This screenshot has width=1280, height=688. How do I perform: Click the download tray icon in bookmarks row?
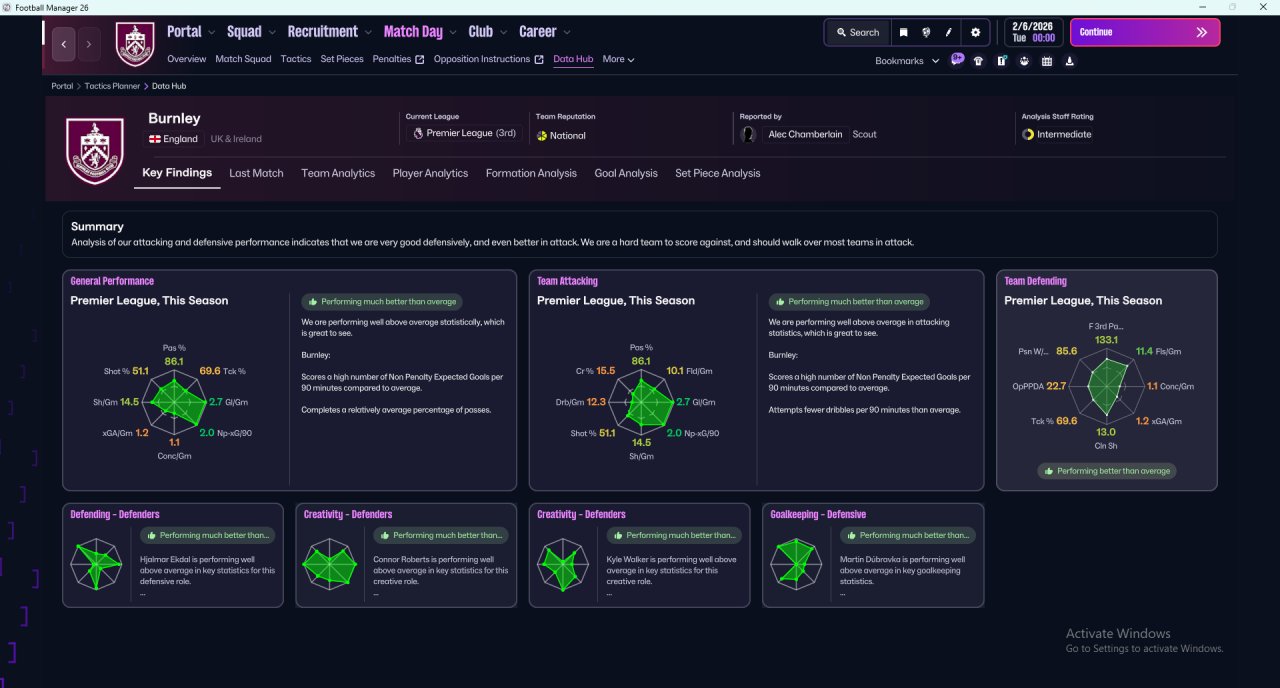[1070, 61]
